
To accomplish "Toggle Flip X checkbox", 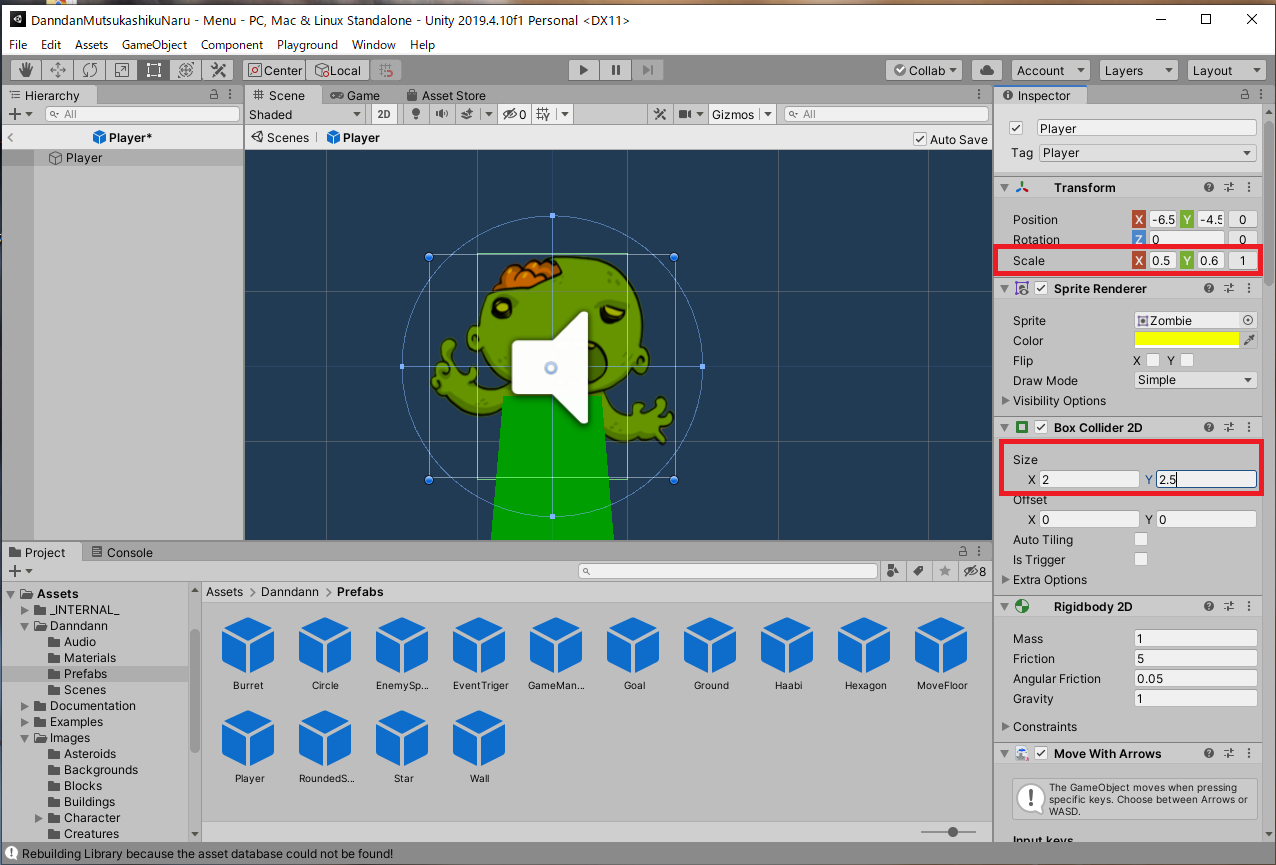I will click(1153, 360).
